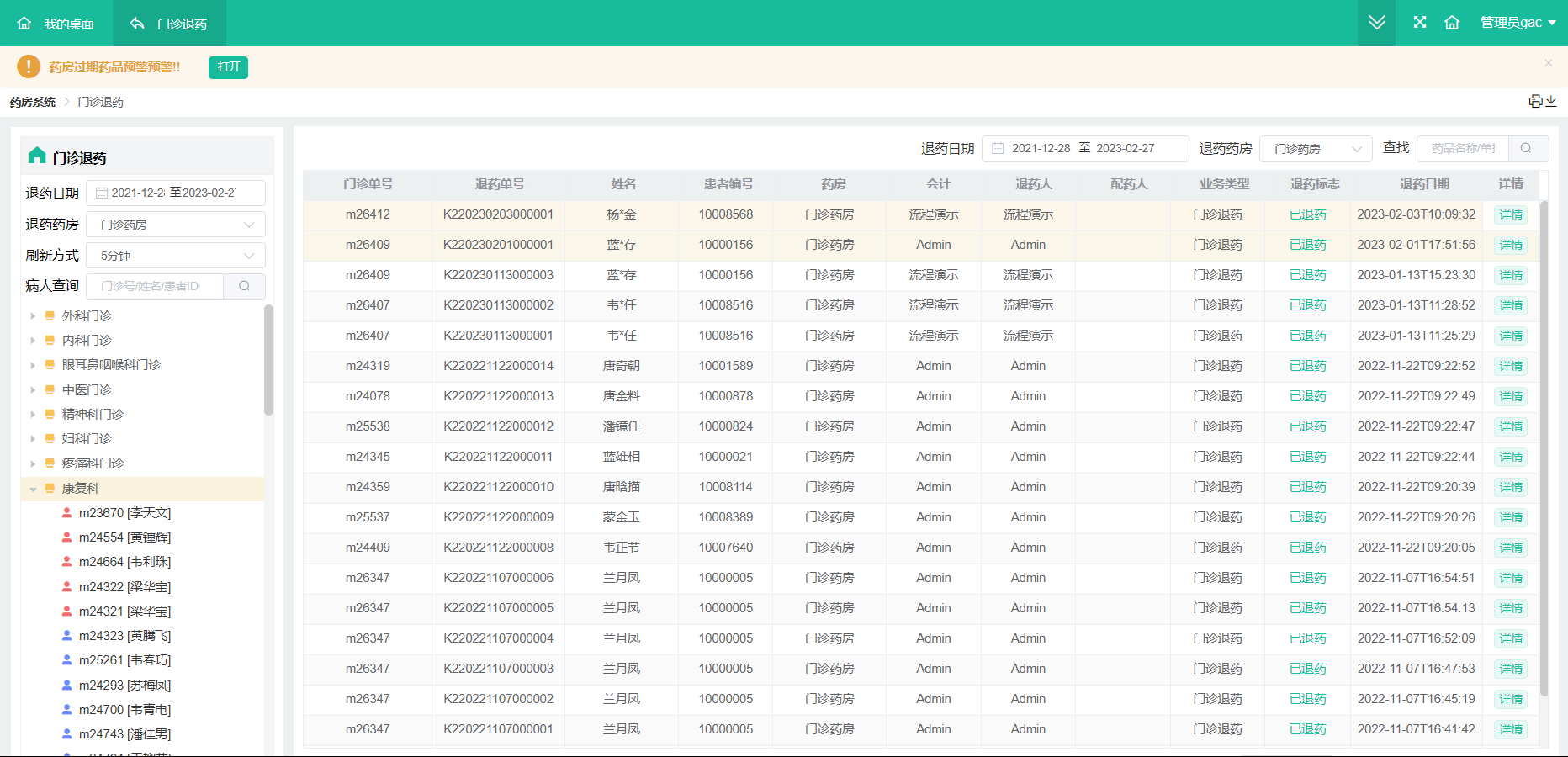Click the download icon next to print
Image resolution: width=1568 pixels, height=757 pixels.
1551,101
